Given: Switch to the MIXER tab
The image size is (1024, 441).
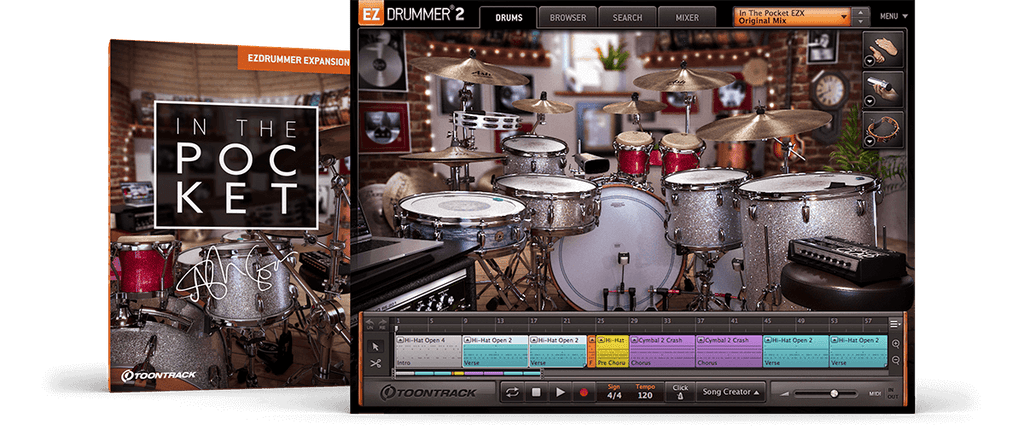Looking at the screenshot, I should click(686, 18).
